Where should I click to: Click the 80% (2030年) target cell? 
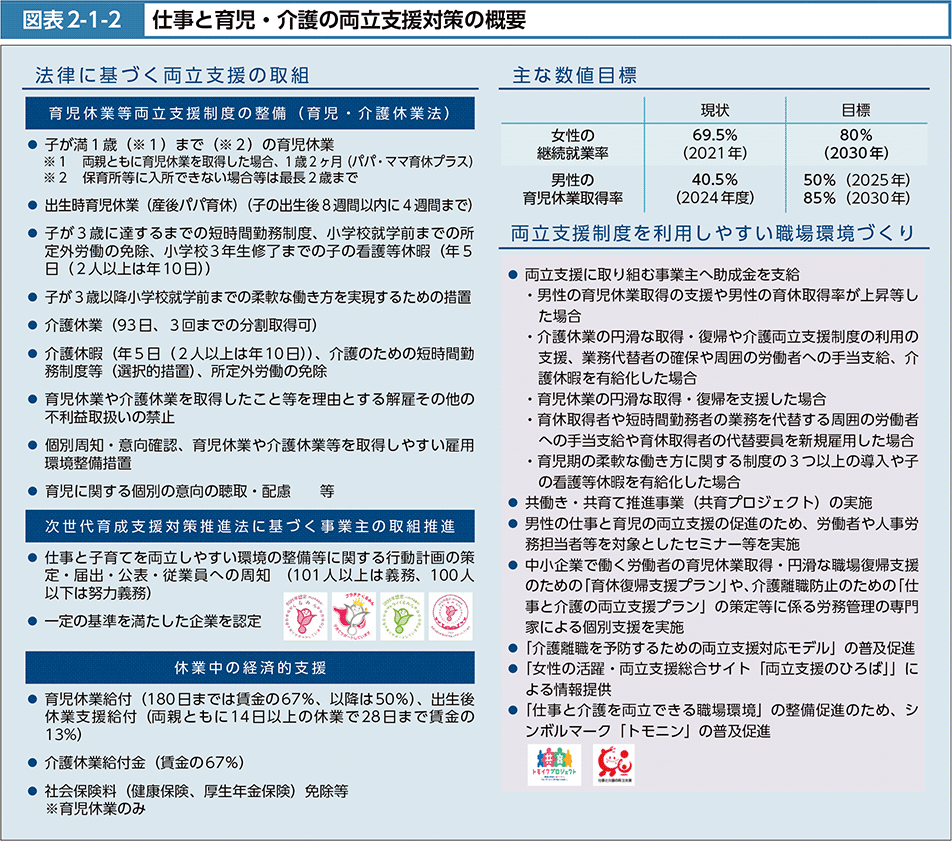(856, 144)
